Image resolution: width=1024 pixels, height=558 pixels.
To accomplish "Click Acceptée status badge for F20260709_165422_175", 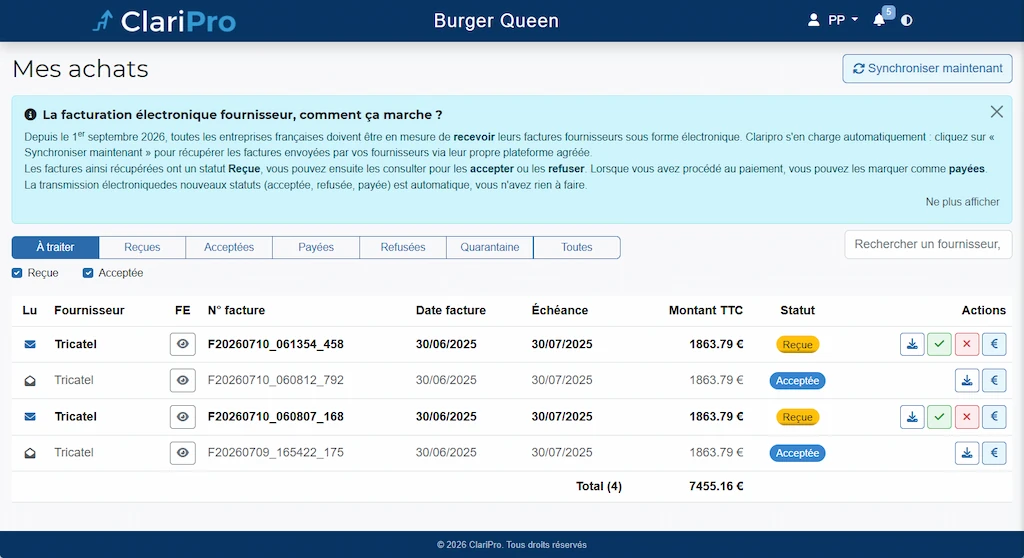I will click(797, 453).
